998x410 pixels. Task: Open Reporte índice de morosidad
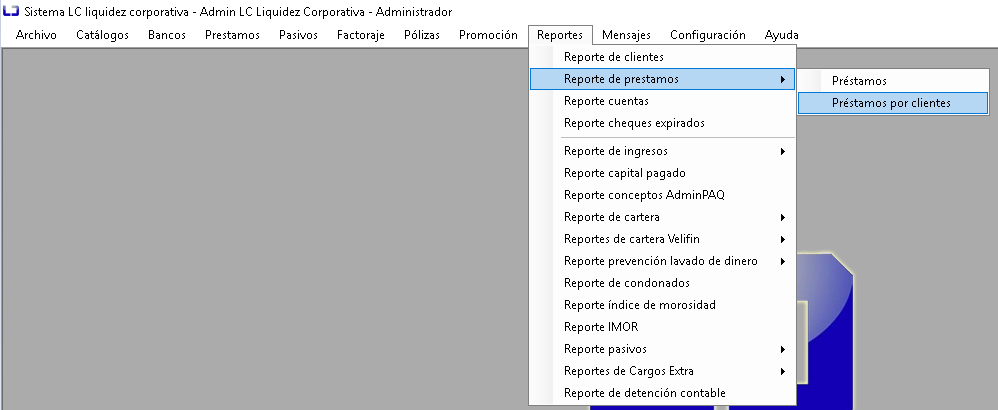663,305
